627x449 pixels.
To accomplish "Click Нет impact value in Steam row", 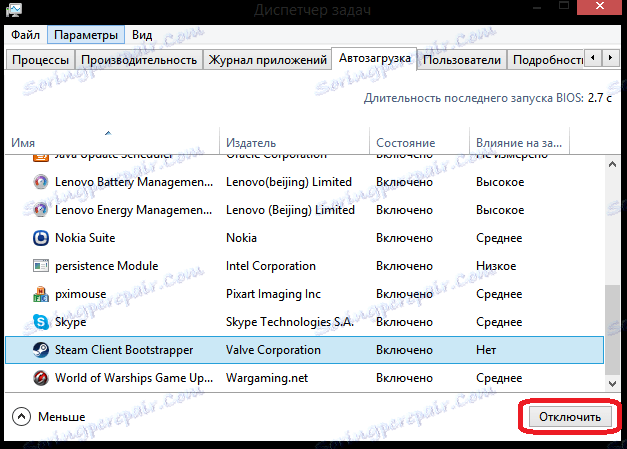I will pyautogui.click(x=486, y=350).
